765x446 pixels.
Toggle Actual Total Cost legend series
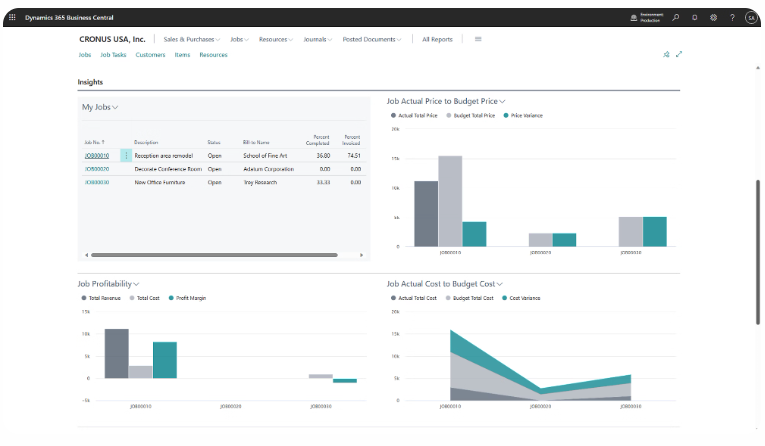[x=414, y=298]
